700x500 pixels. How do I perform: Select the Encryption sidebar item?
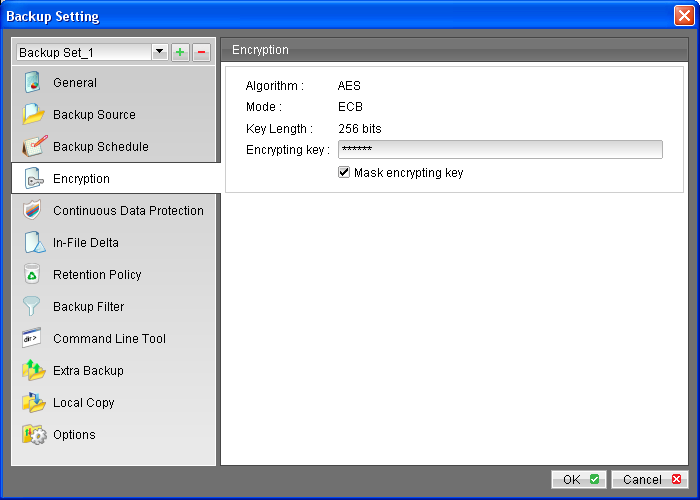coord(81,179)
